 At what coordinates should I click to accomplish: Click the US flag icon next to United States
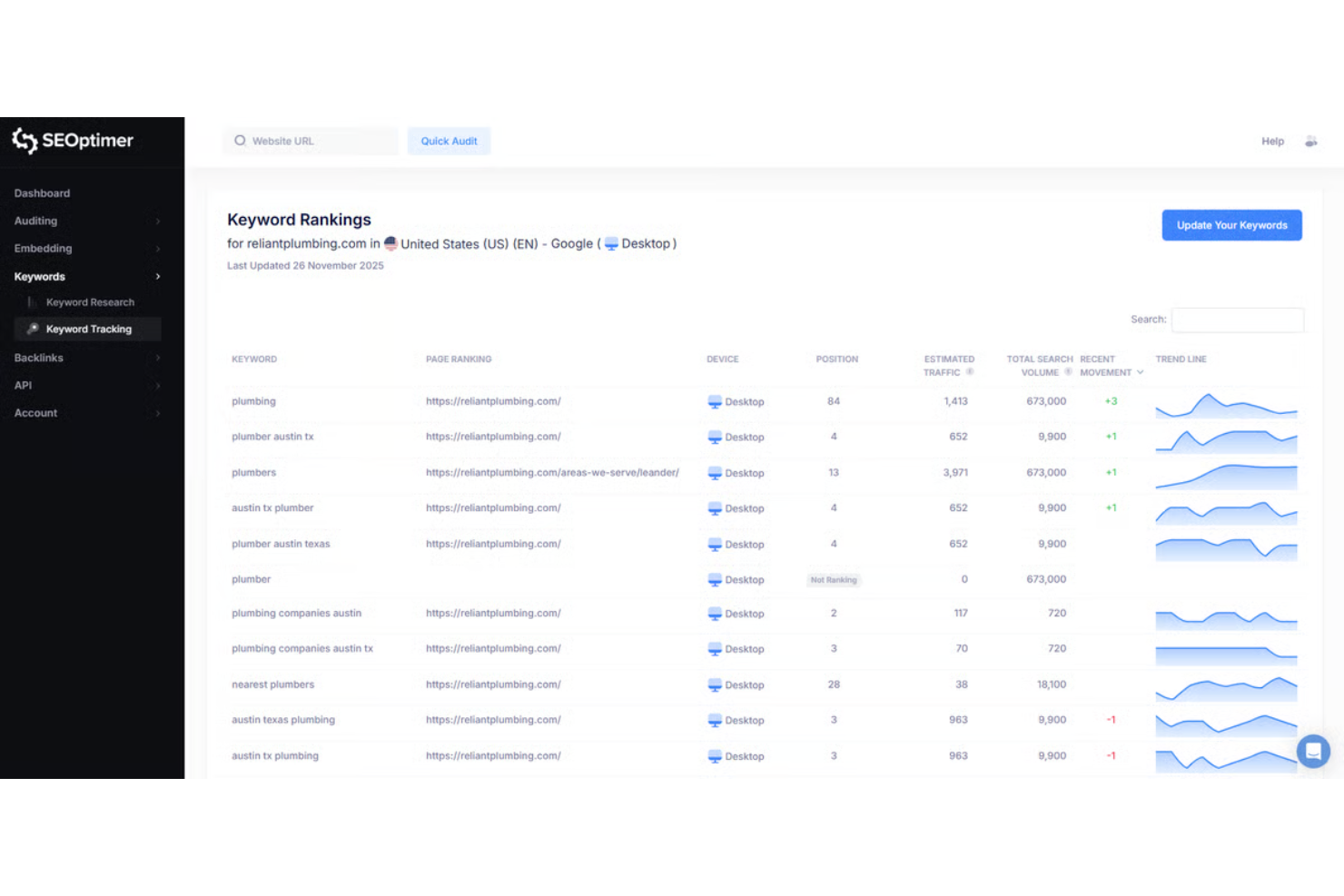390,242
